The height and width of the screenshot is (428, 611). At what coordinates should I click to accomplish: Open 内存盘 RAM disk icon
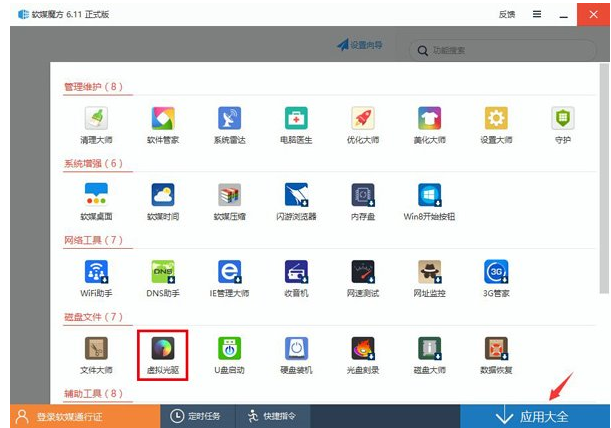pyautogui.click(x=363, y=202)
